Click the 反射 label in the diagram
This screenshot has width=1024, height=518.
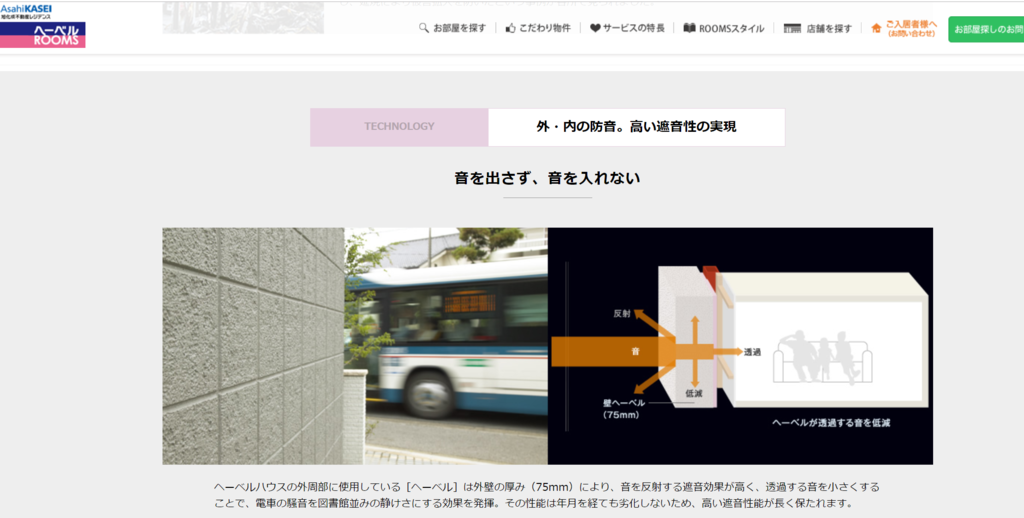(621, 313)
